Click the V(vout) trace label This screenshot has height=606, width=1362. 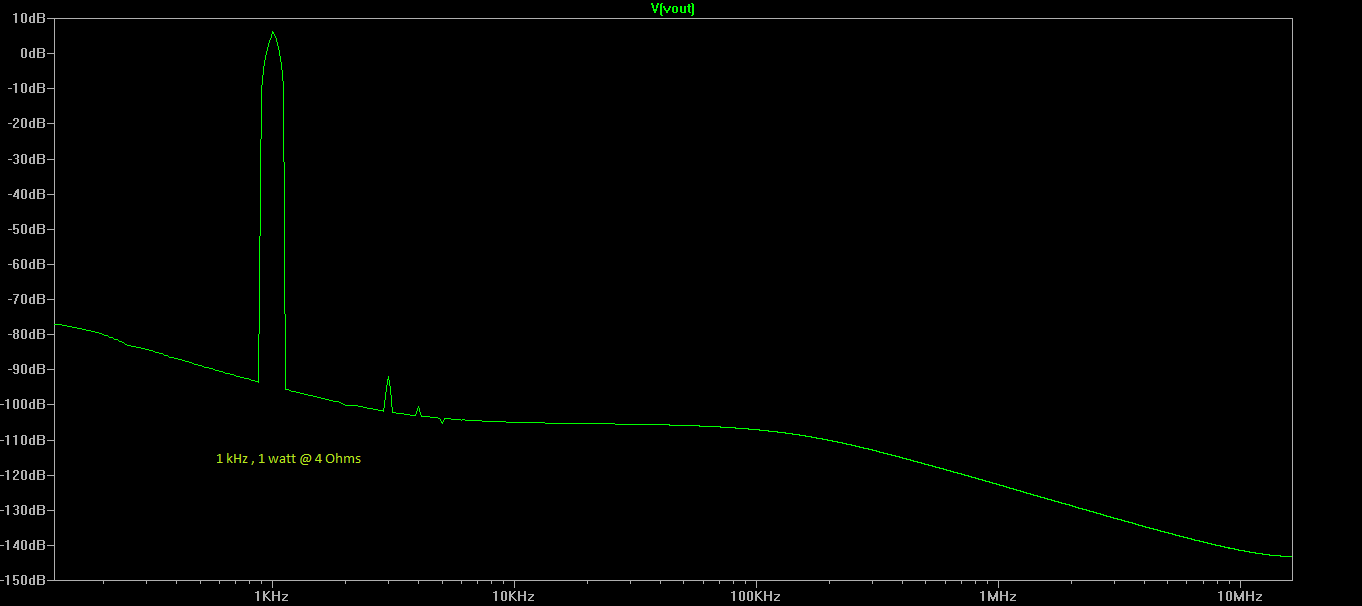coord(673,8)
